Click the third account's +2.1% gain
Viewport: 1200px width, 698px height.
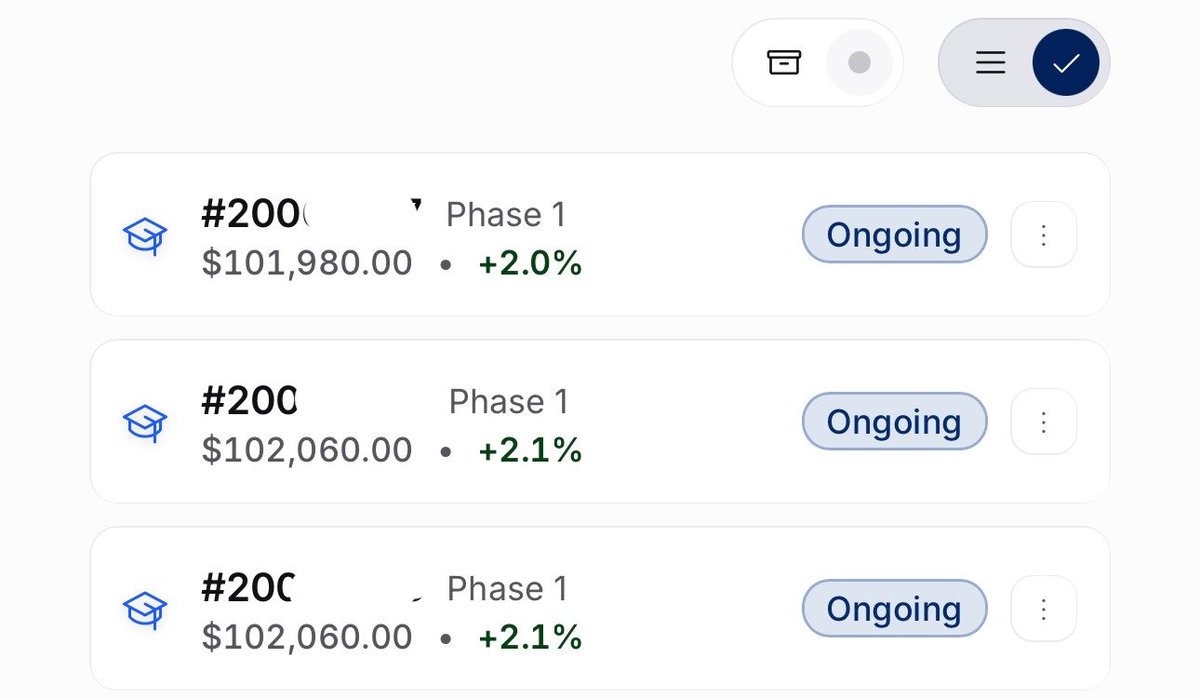click(x=530, y=636)
